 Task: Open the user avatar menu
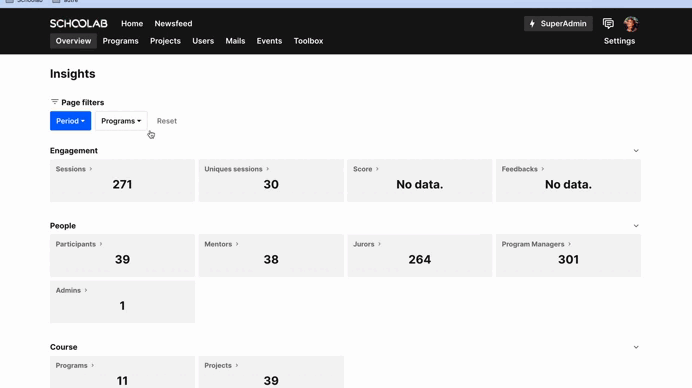point(631,24)
